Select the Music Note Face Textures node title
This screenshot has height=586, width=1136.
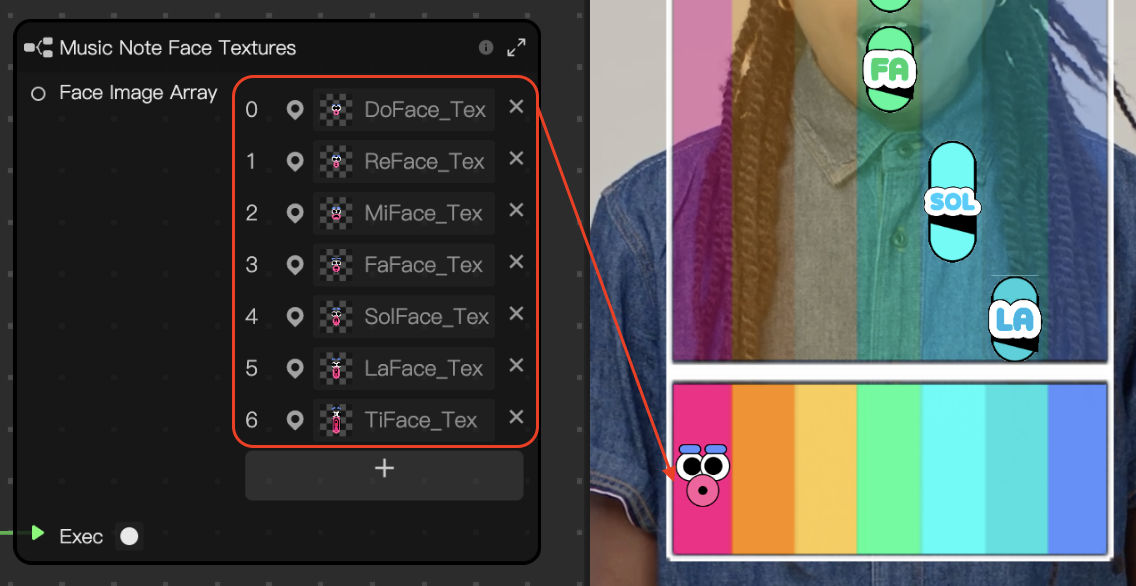click(178, 48)
